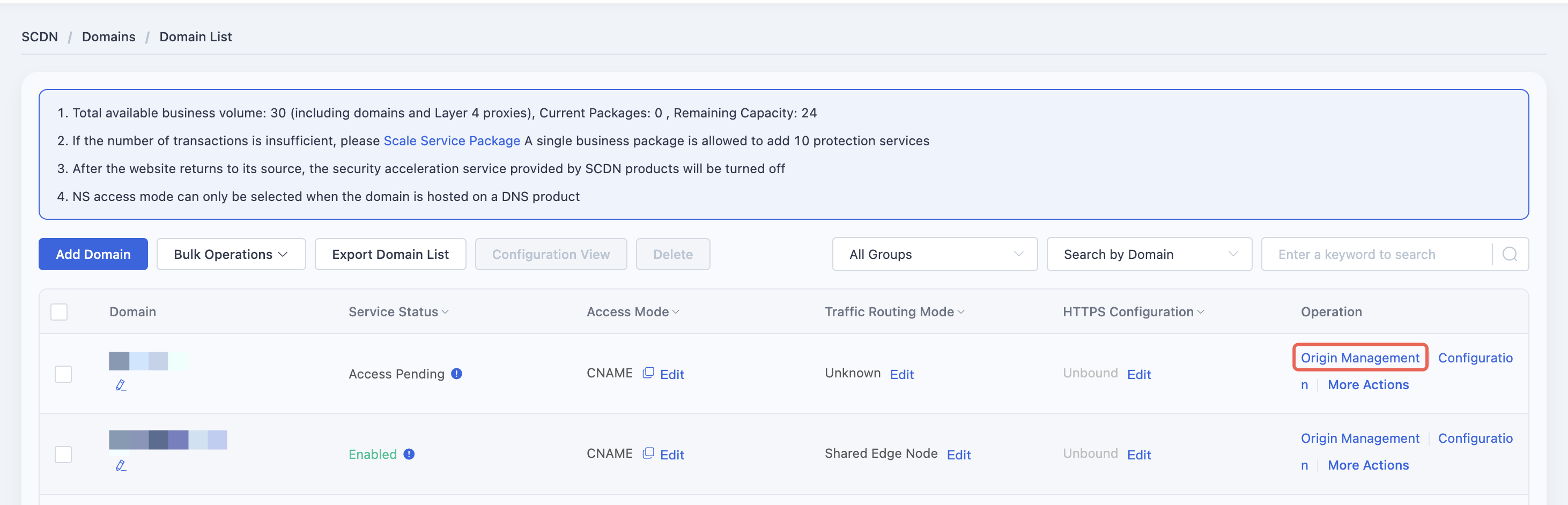Screen dimensions: 1568x505
Task: Open the Scale Service Package link
Action: pyautogui.click(x=452, y=140)
